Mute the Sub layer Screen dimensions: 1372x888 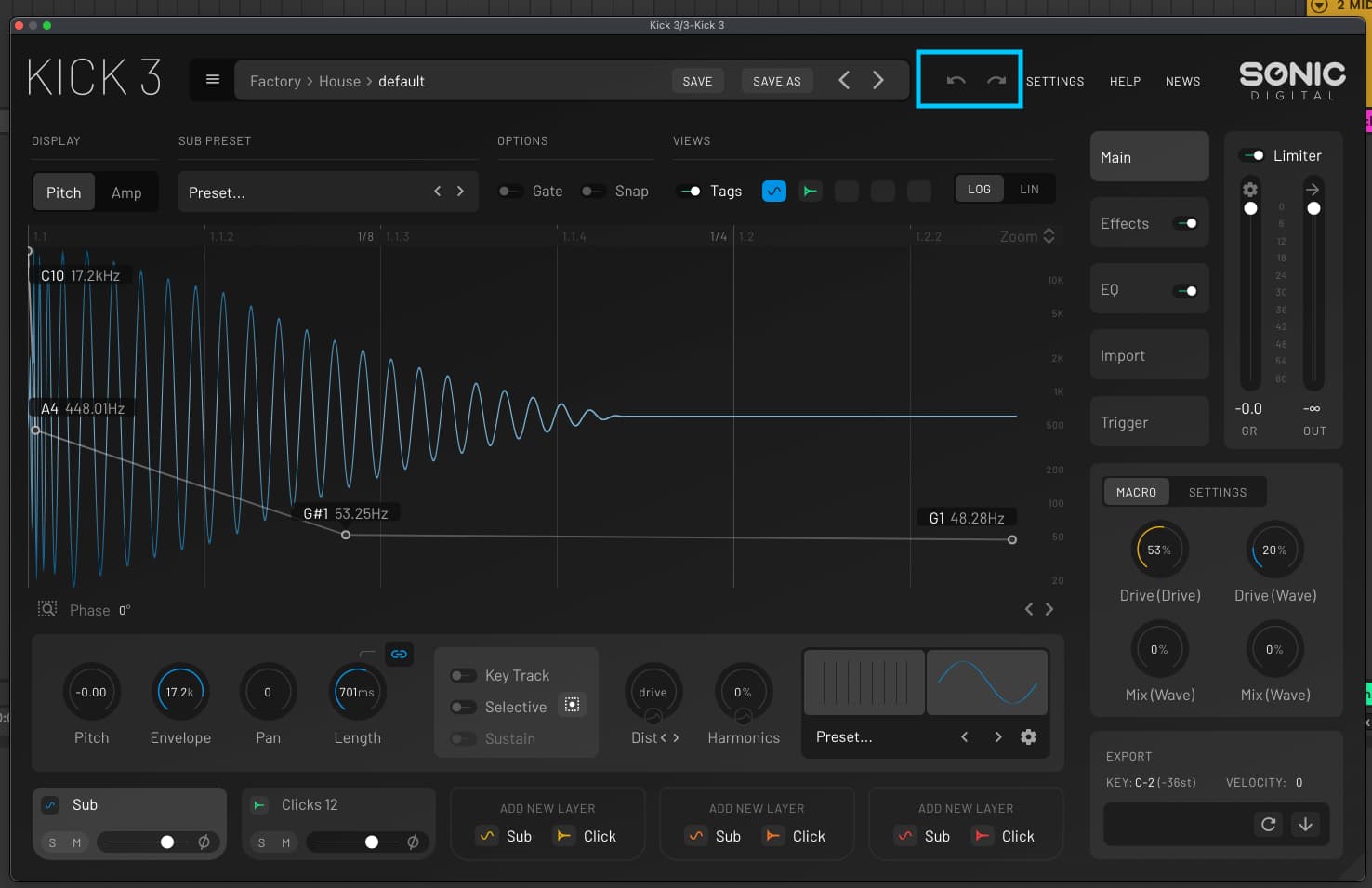point(76,842)
